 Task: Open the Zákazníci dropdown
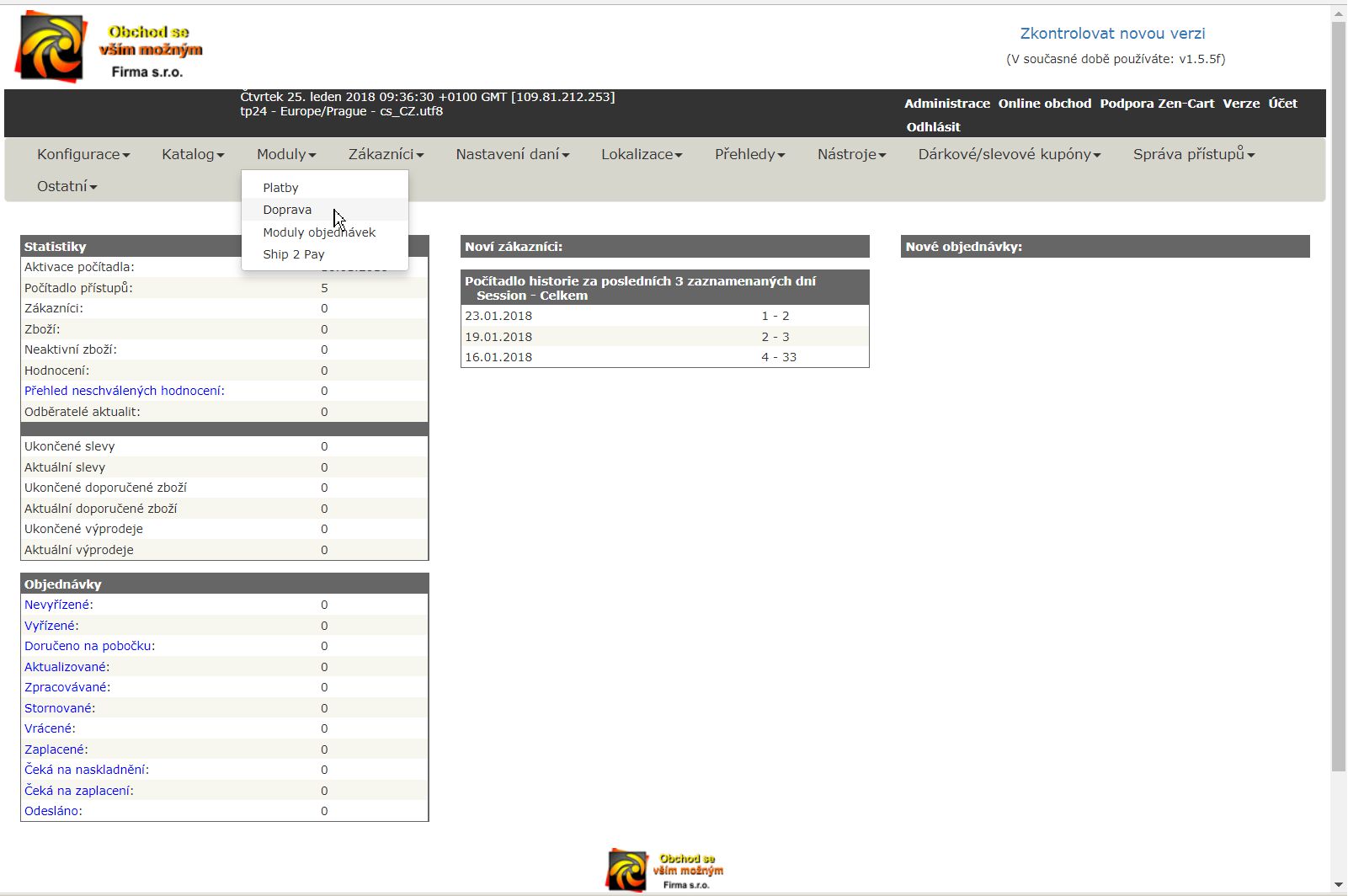(386, 154)
